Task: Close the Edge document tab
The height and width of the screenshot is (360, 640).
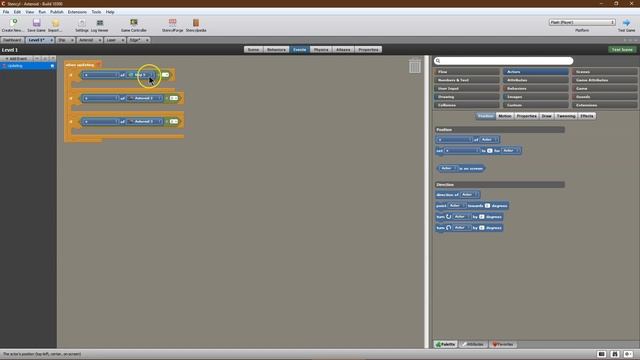Action: click(x=147, y=40)
